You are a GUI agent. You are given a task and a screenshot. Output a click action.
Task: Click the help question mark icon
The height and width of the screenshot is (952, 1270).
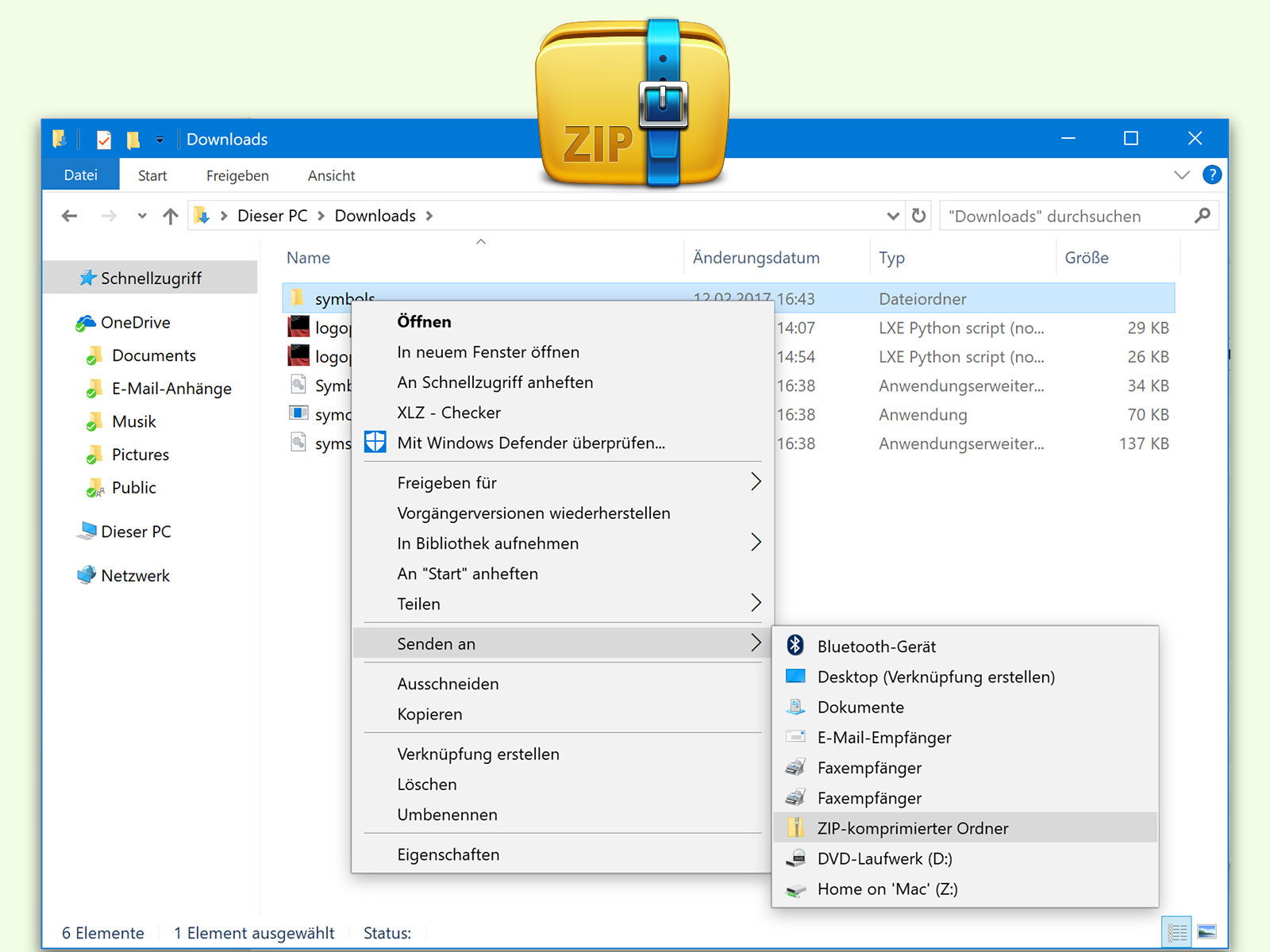point(1212,175)
